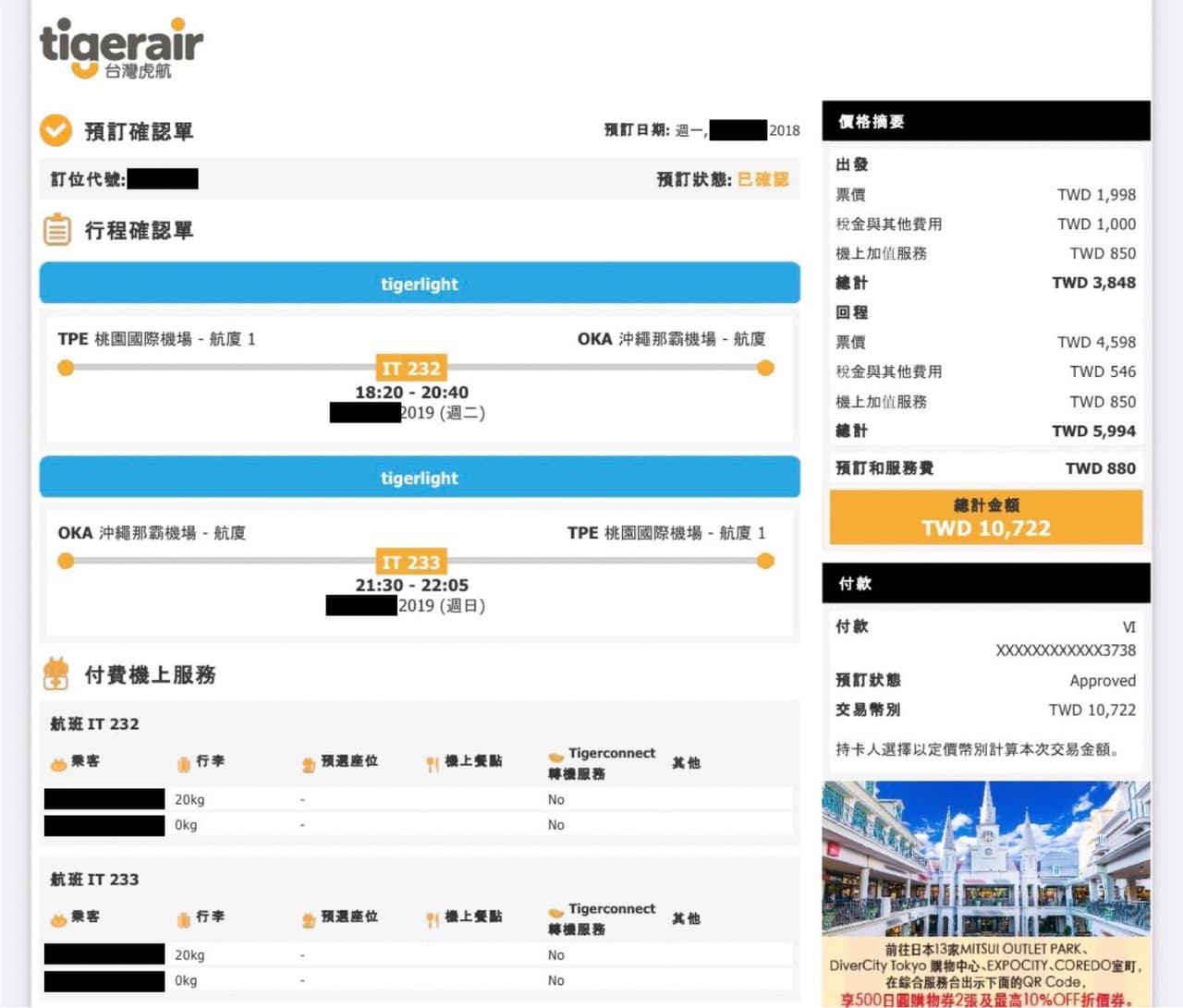Click the IT 233 baggage column icon
1183x1008 pixels.
pyautogui.click(x=184, y=920)
